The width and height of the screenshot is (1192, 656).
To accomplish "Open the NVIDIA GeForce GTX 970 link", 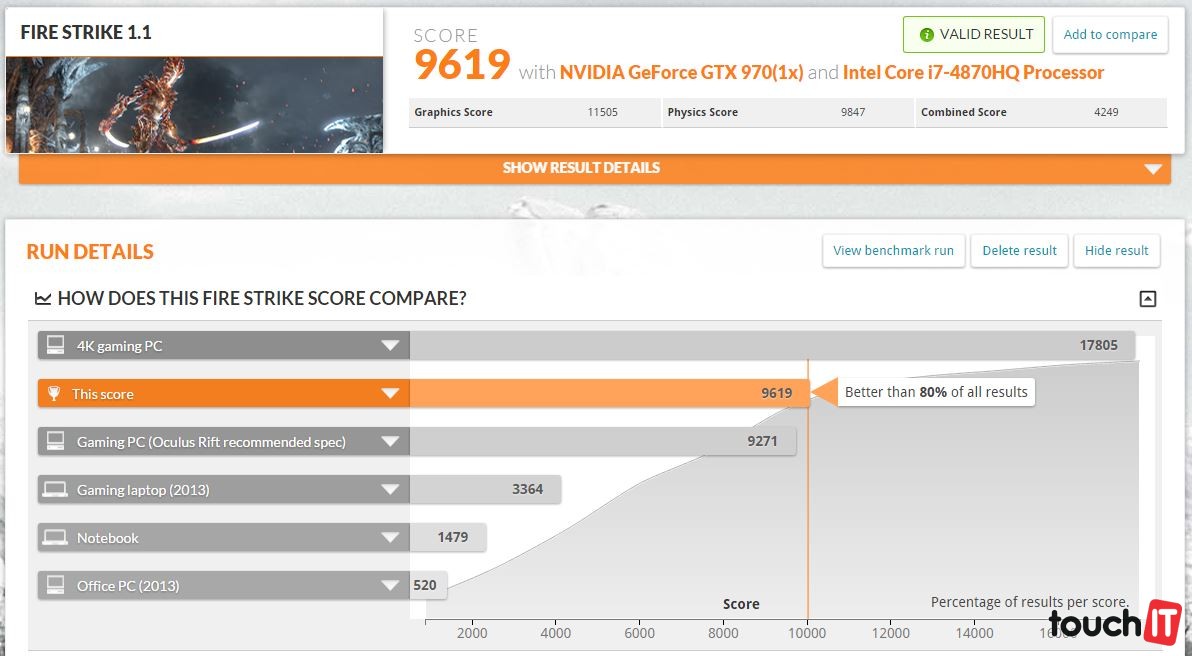I will click(681, 73).
